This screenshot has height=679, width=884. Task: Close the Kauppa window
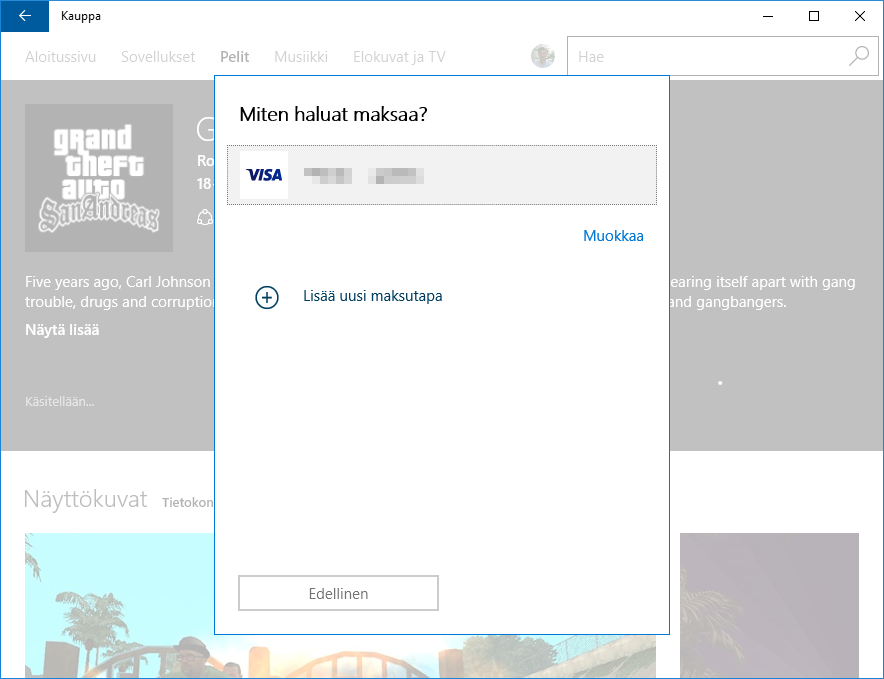click(x=860, y=16)
